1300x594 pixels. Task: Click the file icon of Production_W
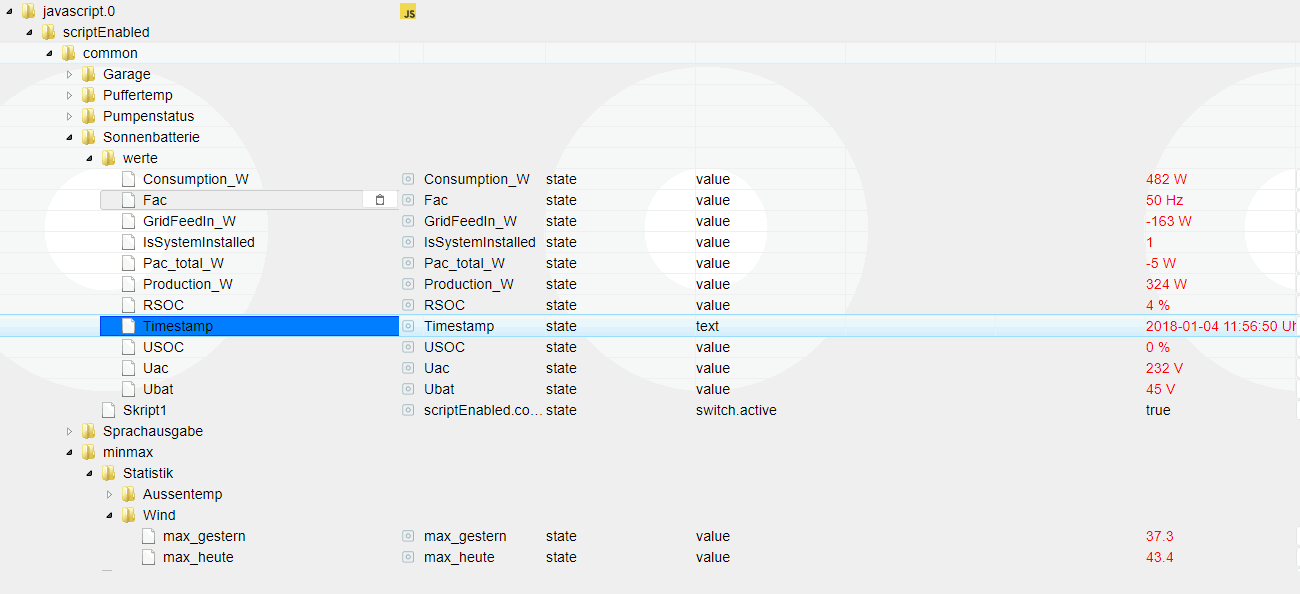[x=128, y=284]
